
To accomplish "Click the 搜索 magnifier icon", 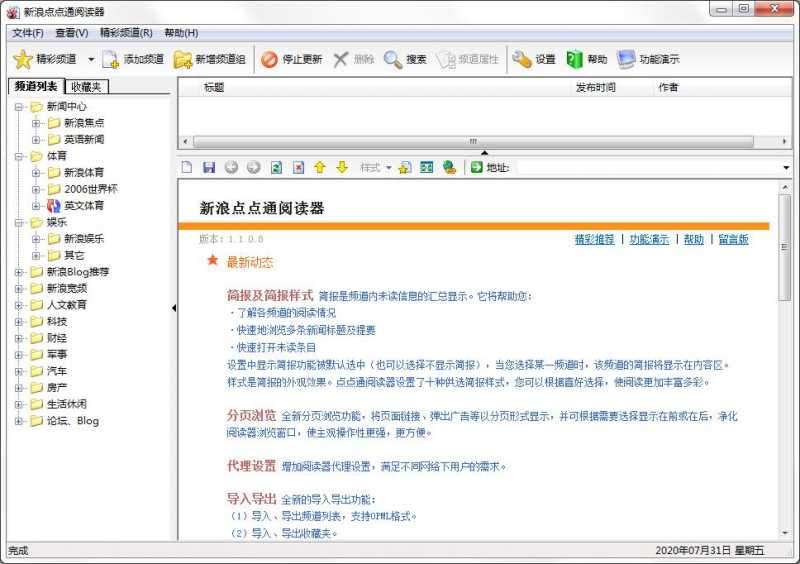I will 392,59.
